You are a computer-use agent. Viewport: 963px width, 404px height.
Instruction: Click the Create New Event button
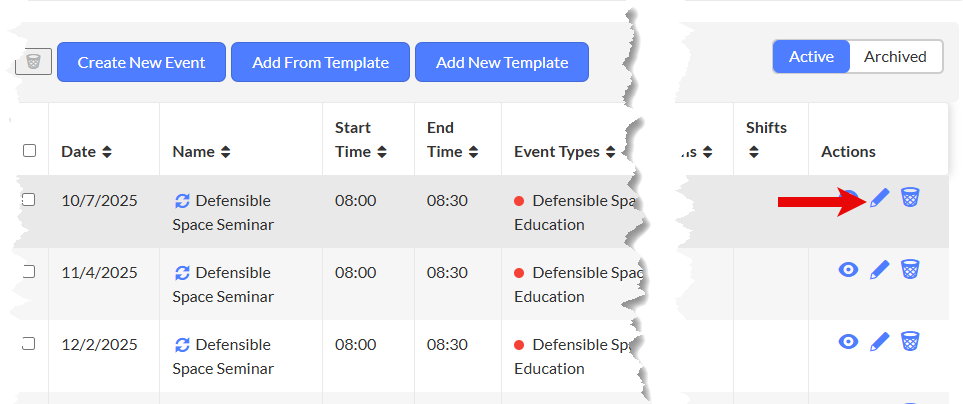141,62
